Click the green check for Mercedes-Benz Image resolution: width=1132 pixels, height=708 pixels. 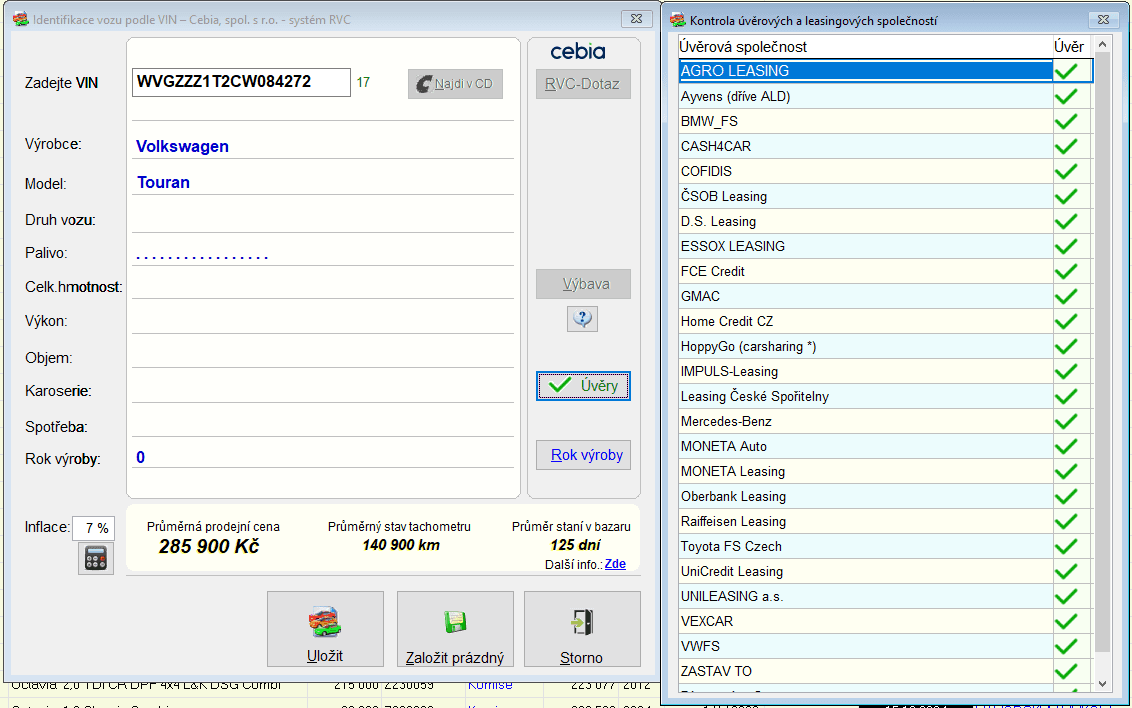pos(1066,421)
